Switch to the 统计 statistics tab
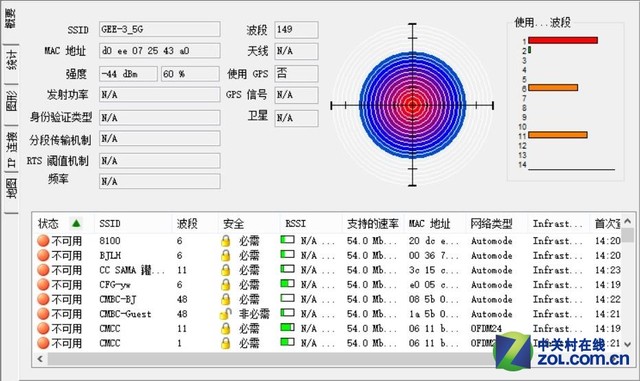Screen dimensions: 640x381 (x=11, y=60)
